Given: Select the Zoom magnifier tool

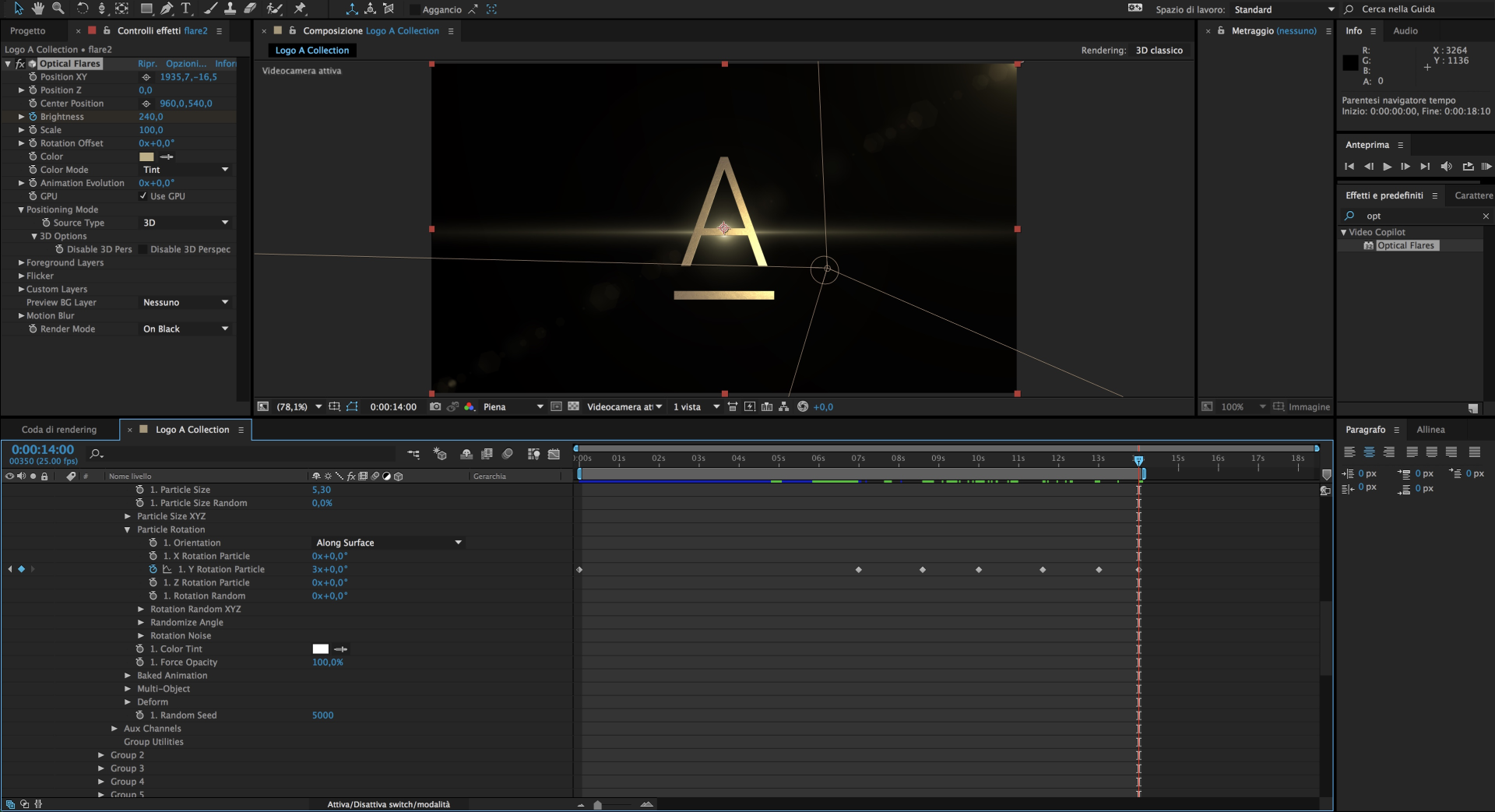Looking at the screenshot, I should click(x=58, y=9).
